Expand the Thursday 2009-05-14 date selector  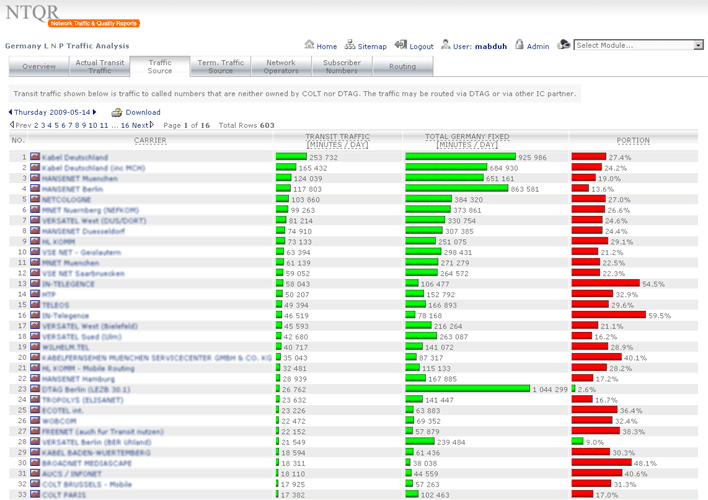point(48,113)
